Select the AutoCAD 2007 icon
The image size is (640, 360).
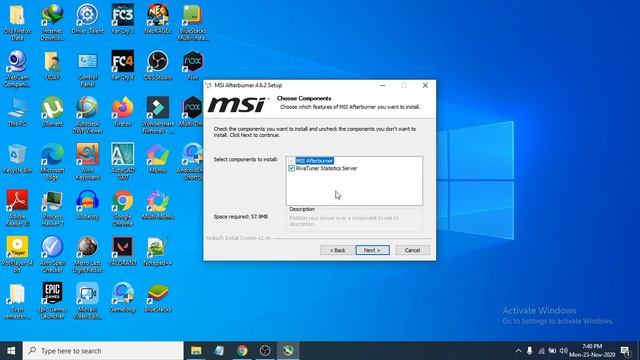point(122,162)
